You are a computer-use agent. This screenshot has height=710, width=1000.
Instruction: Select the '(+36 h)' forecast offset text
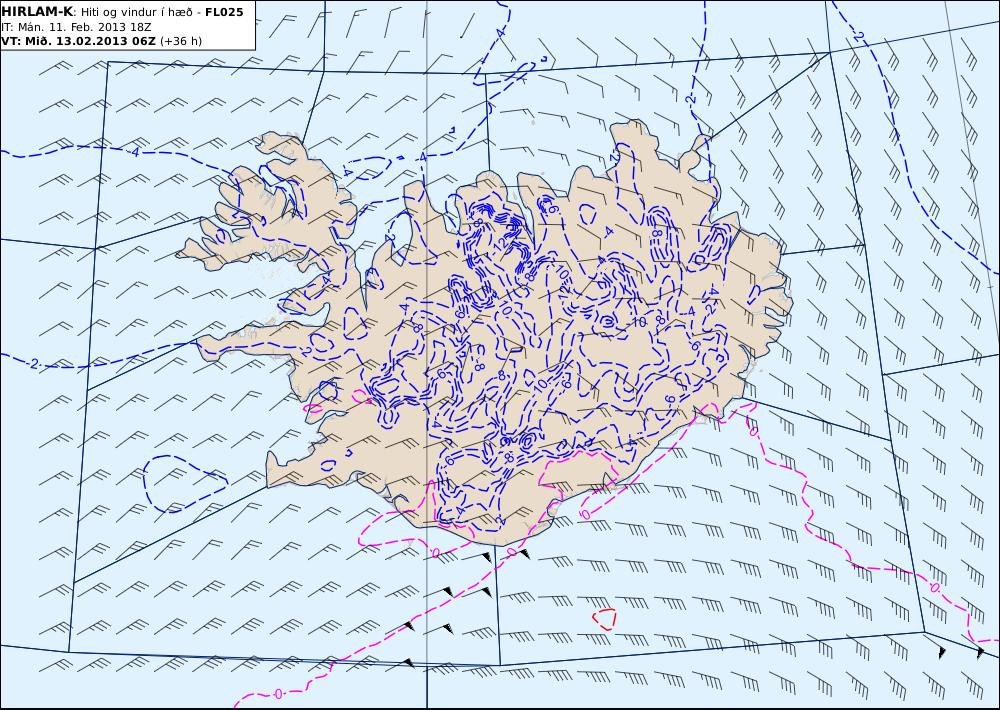(x=180, y=41)
